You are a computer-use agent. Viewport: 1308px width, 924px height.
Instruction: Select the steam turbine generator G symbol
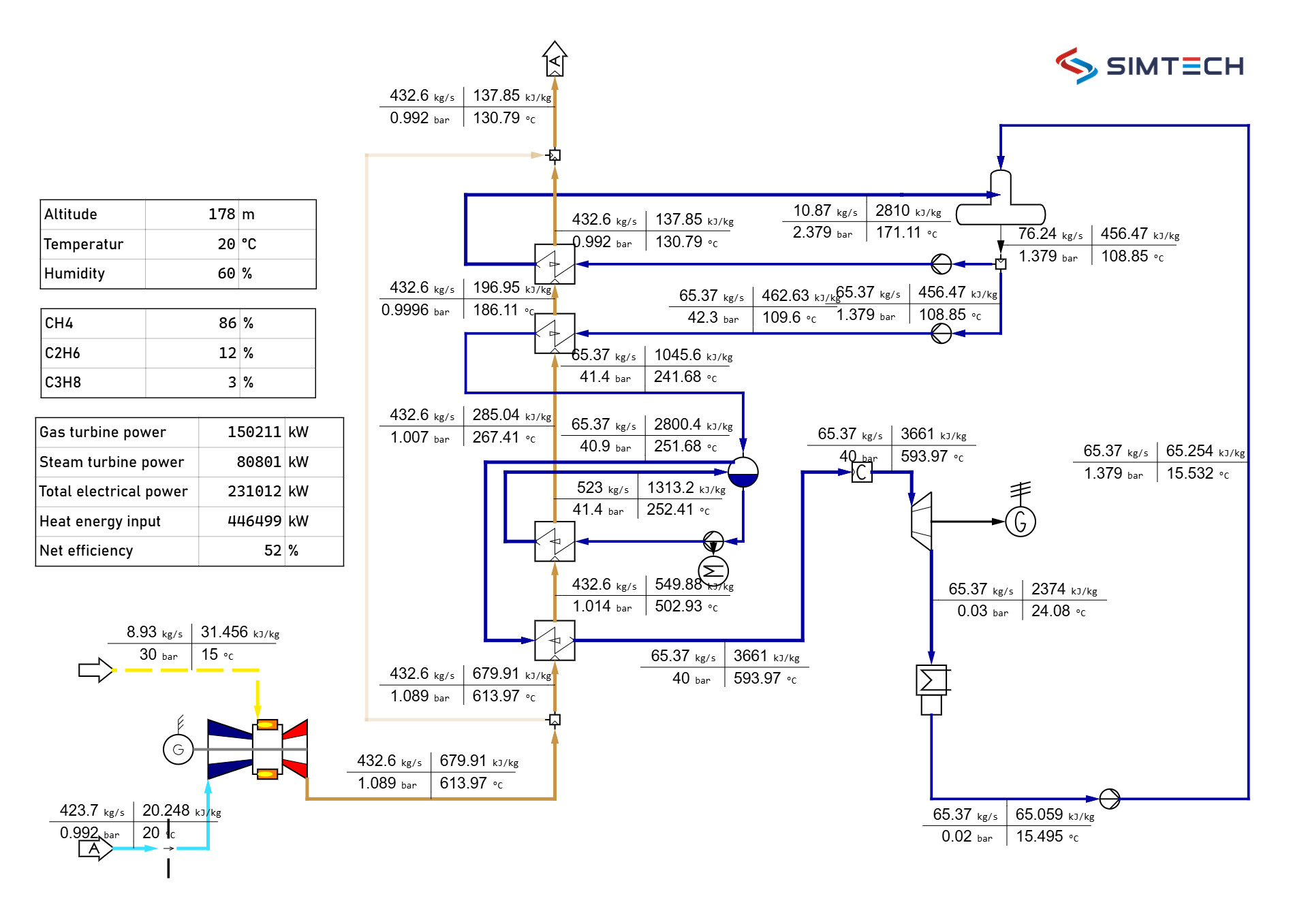[x=1021, y=522]
